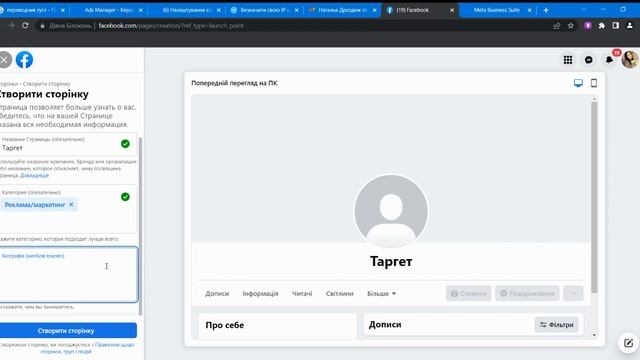
Task: Switch to the Ads Manager tab
Action: pyautogui.click(x=108, y=10)
